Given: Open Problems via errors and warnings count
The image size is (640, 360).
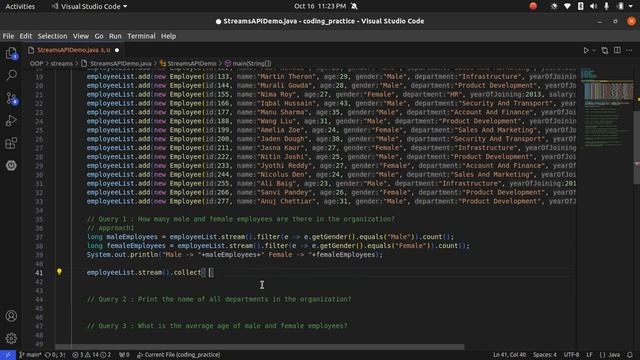Looking at the screenshot, I should 91,355.
